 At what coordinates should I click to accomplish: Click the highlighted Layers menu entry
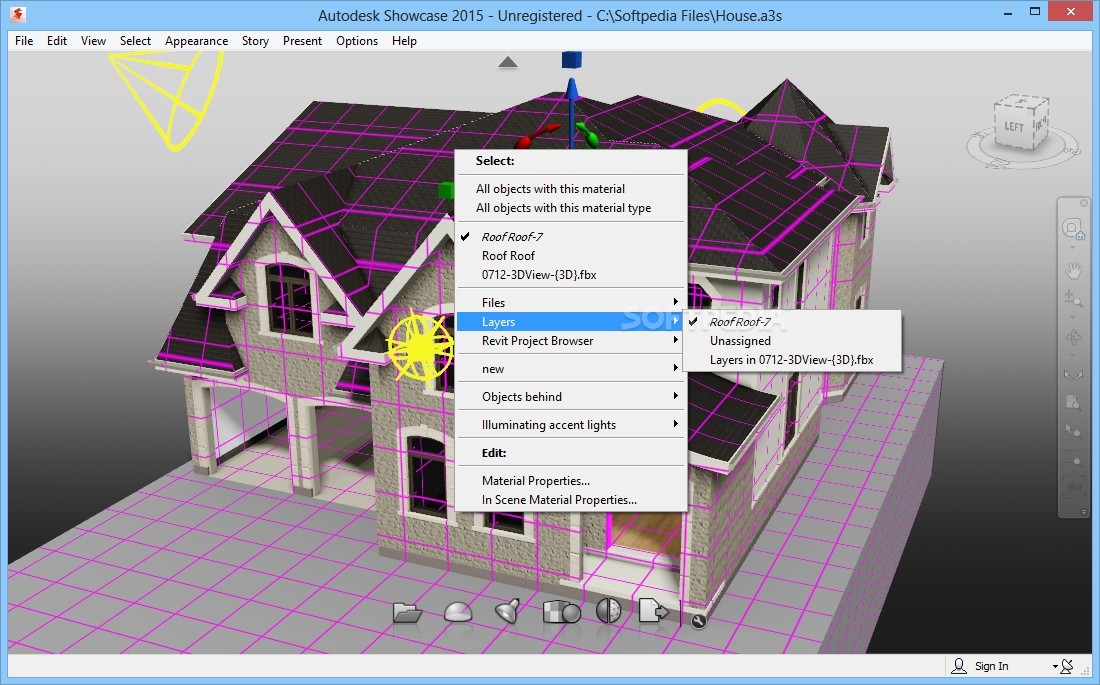pos(572,321)
